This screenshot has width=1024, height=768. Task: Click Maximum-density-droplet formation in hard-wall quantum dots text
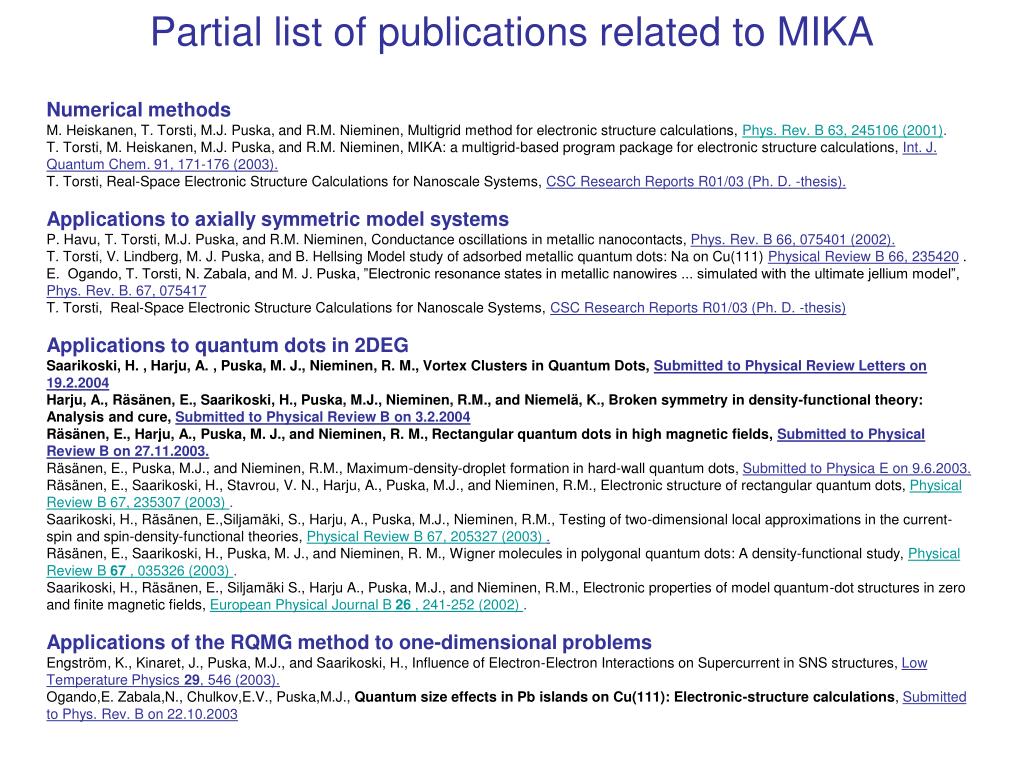[x=542, y=468]
